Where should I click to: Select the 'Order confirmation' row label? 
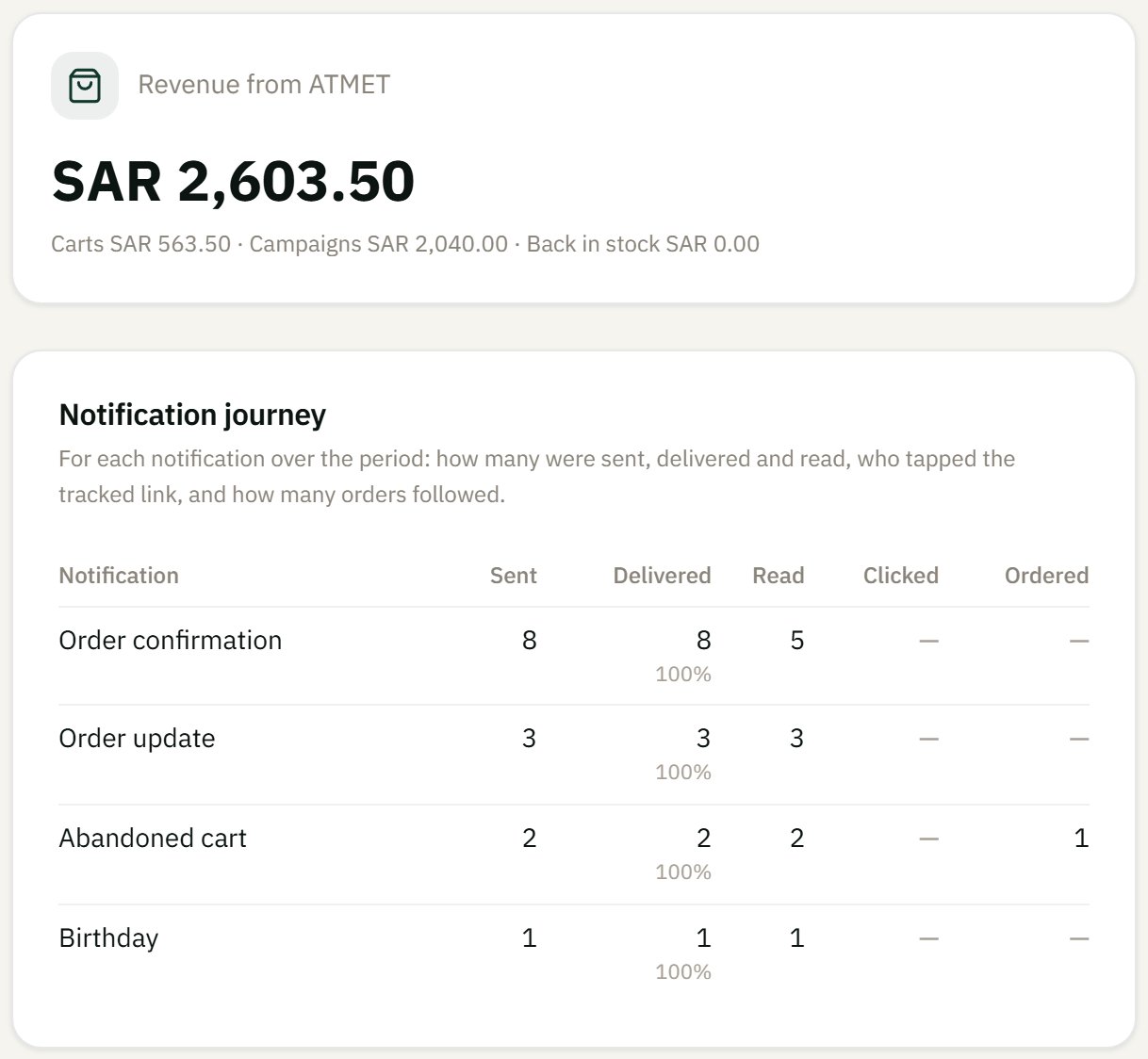pyautogui.click(x=171, y=641)
